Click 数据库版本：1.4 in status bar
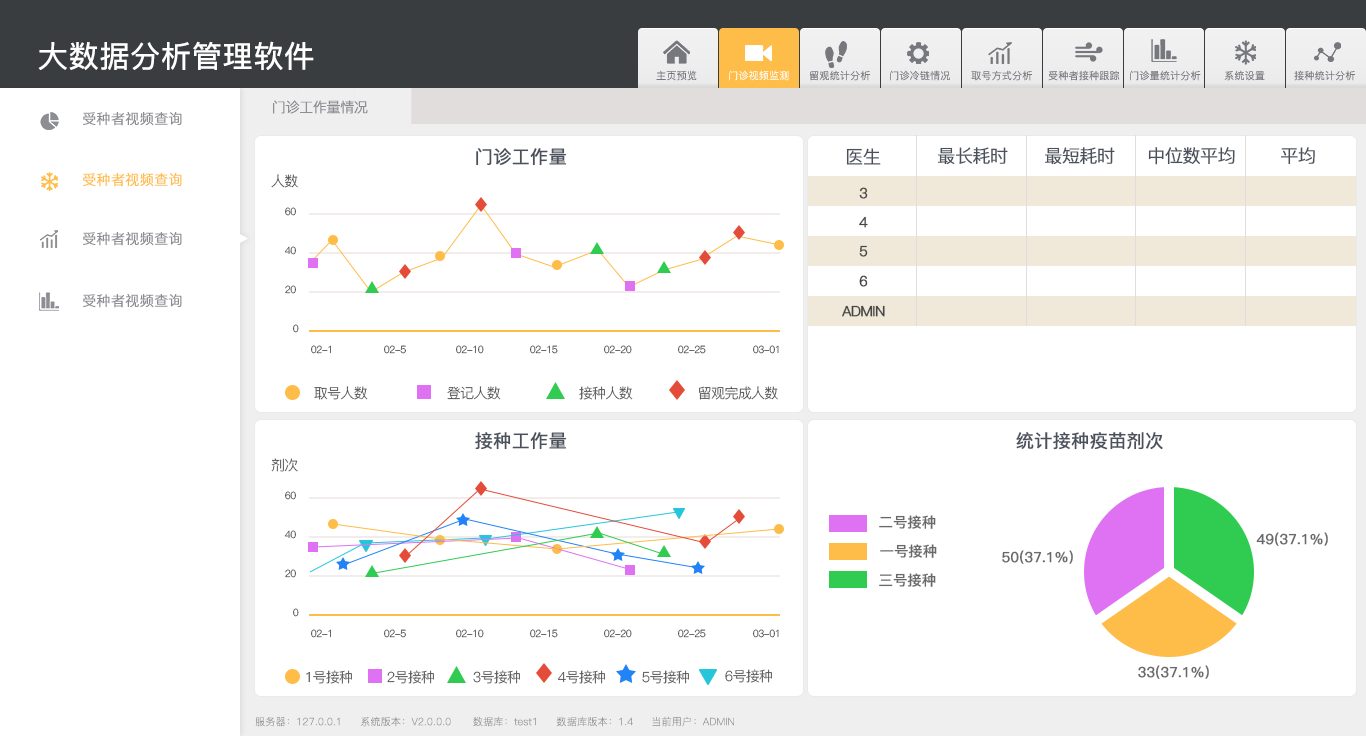1366x736 pixels. pos(595,722)
